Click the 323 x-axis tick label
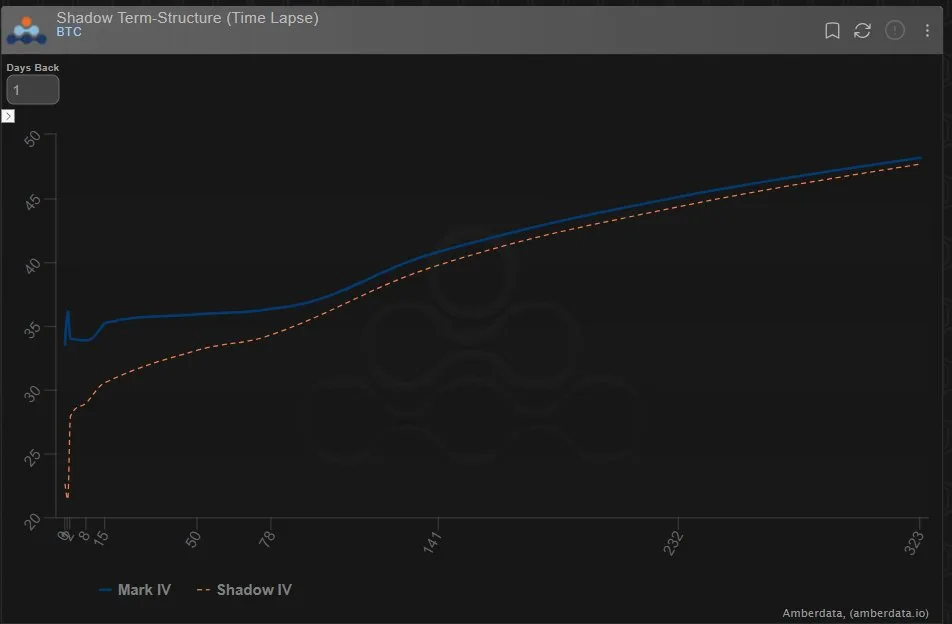The height and width of the screenshot is (624, 952). pyautogui.click(x=914, y=543)
